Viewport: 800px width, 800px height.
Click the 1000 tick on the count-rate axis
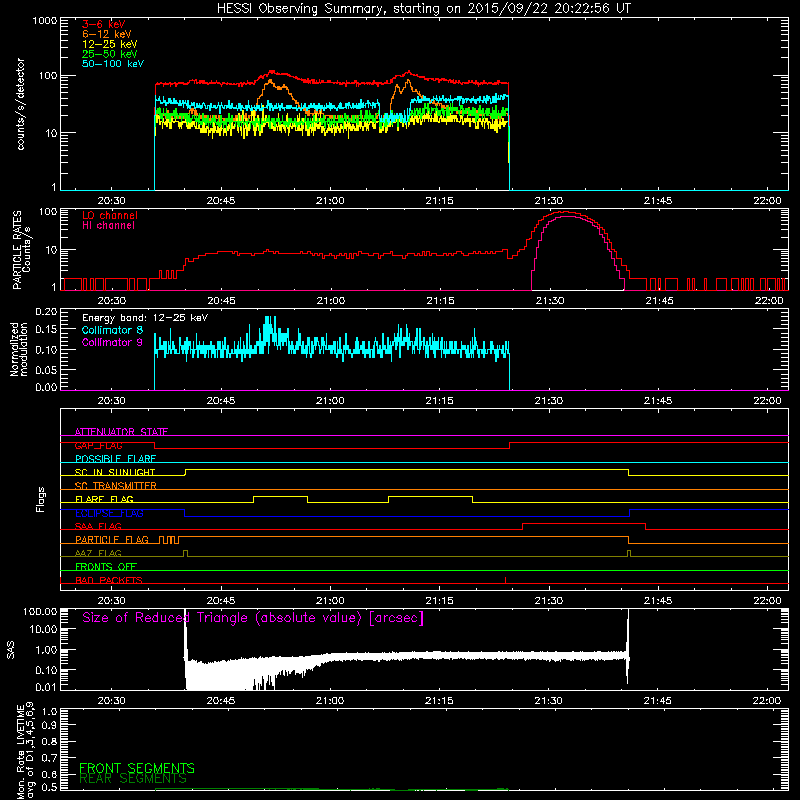coord(45,21)
